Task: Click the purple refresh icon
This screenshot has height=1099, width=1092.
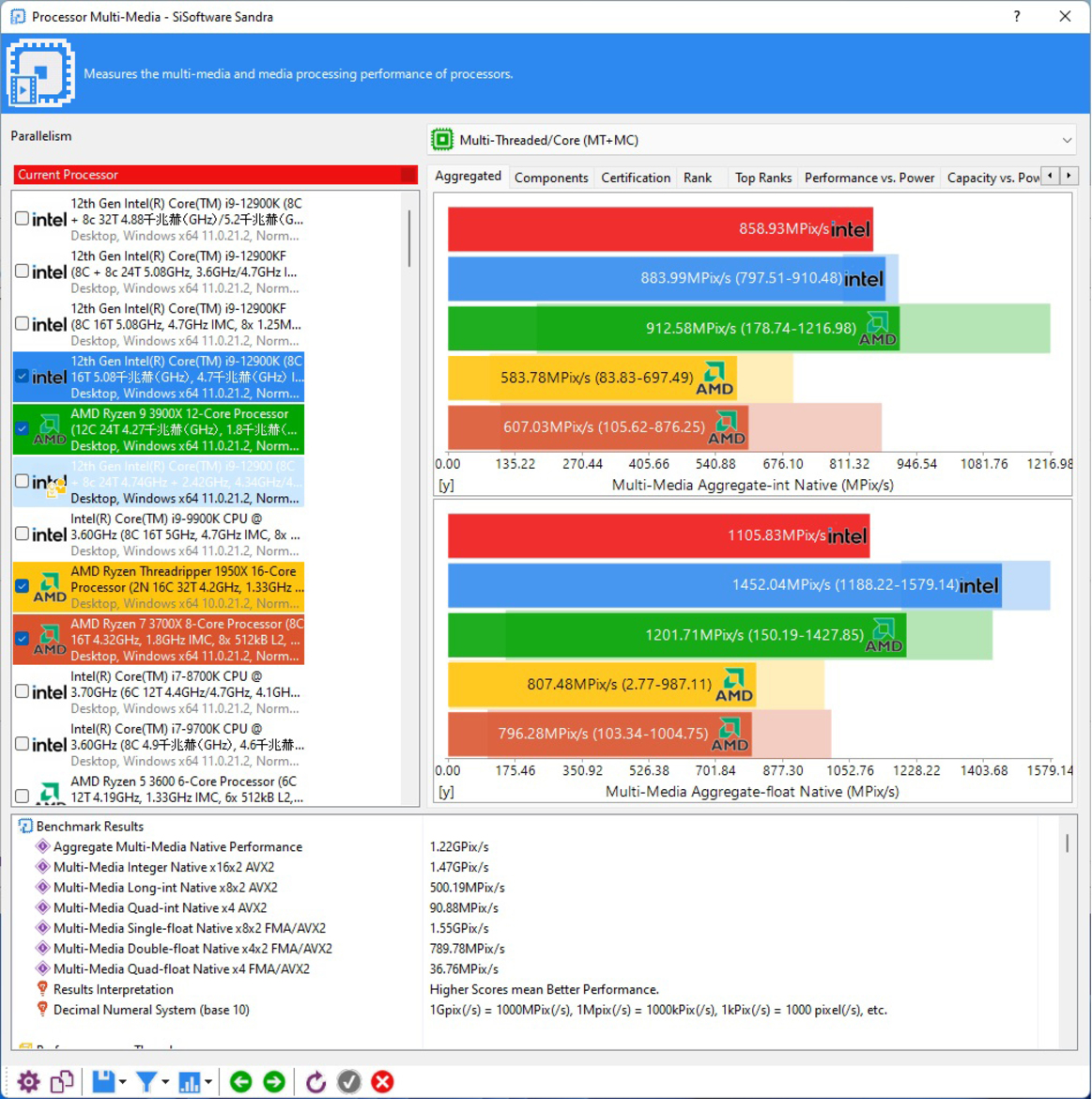Action: coord(315,1081)
